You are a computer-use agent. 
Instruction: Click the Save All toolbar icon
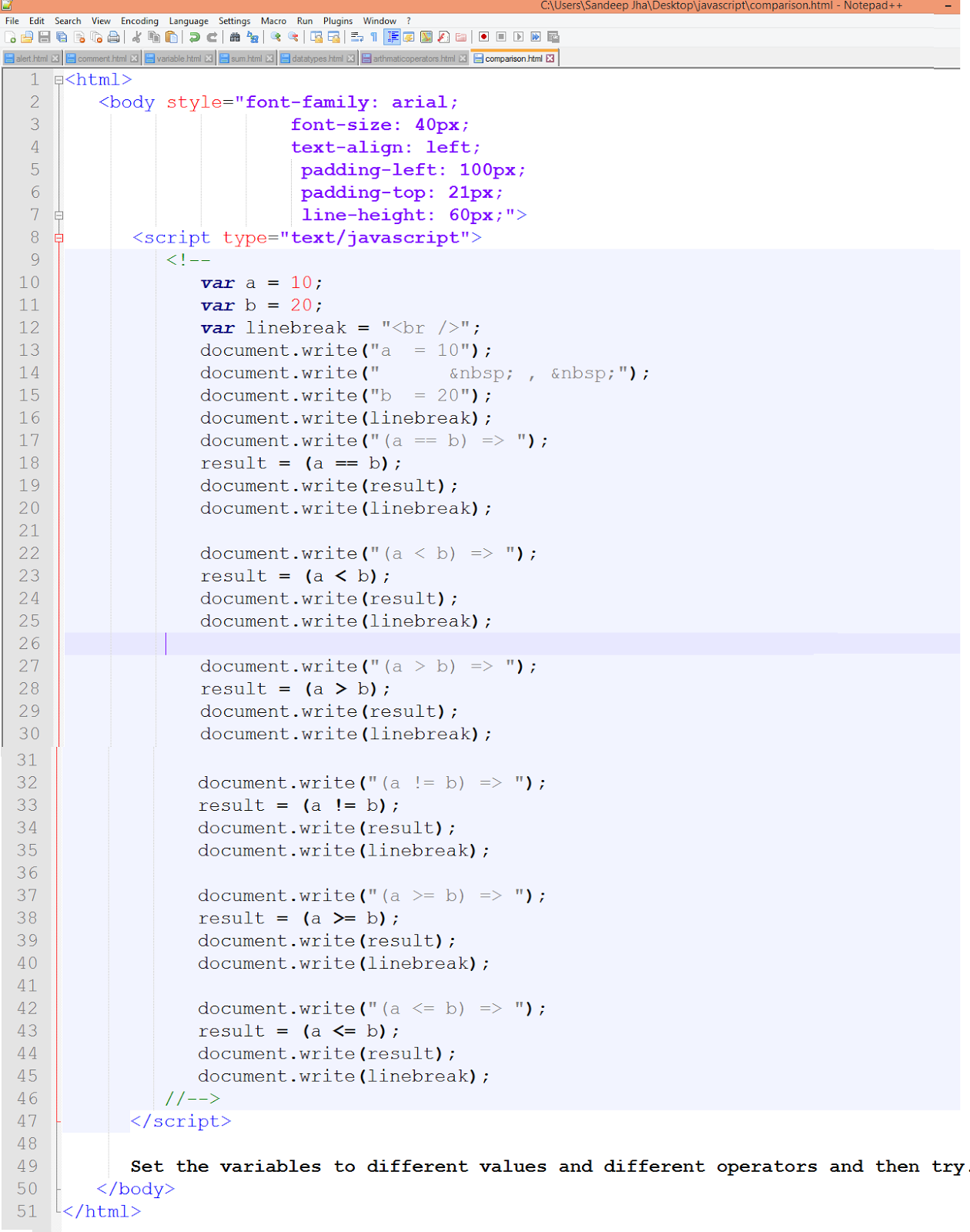pos(62,37)
